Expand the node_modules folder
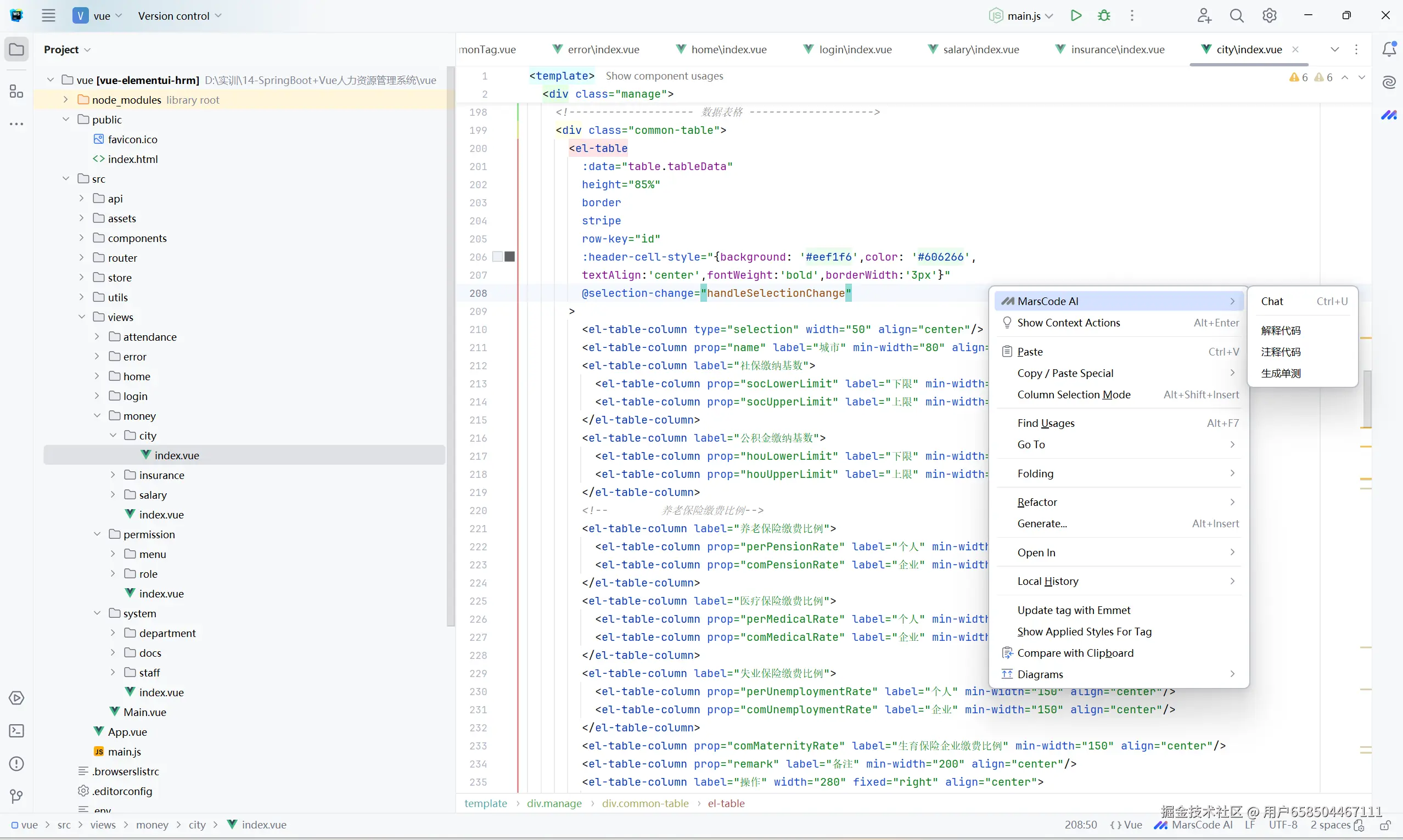This screenshot has height=840, width=1403. [x=66, y=100]
